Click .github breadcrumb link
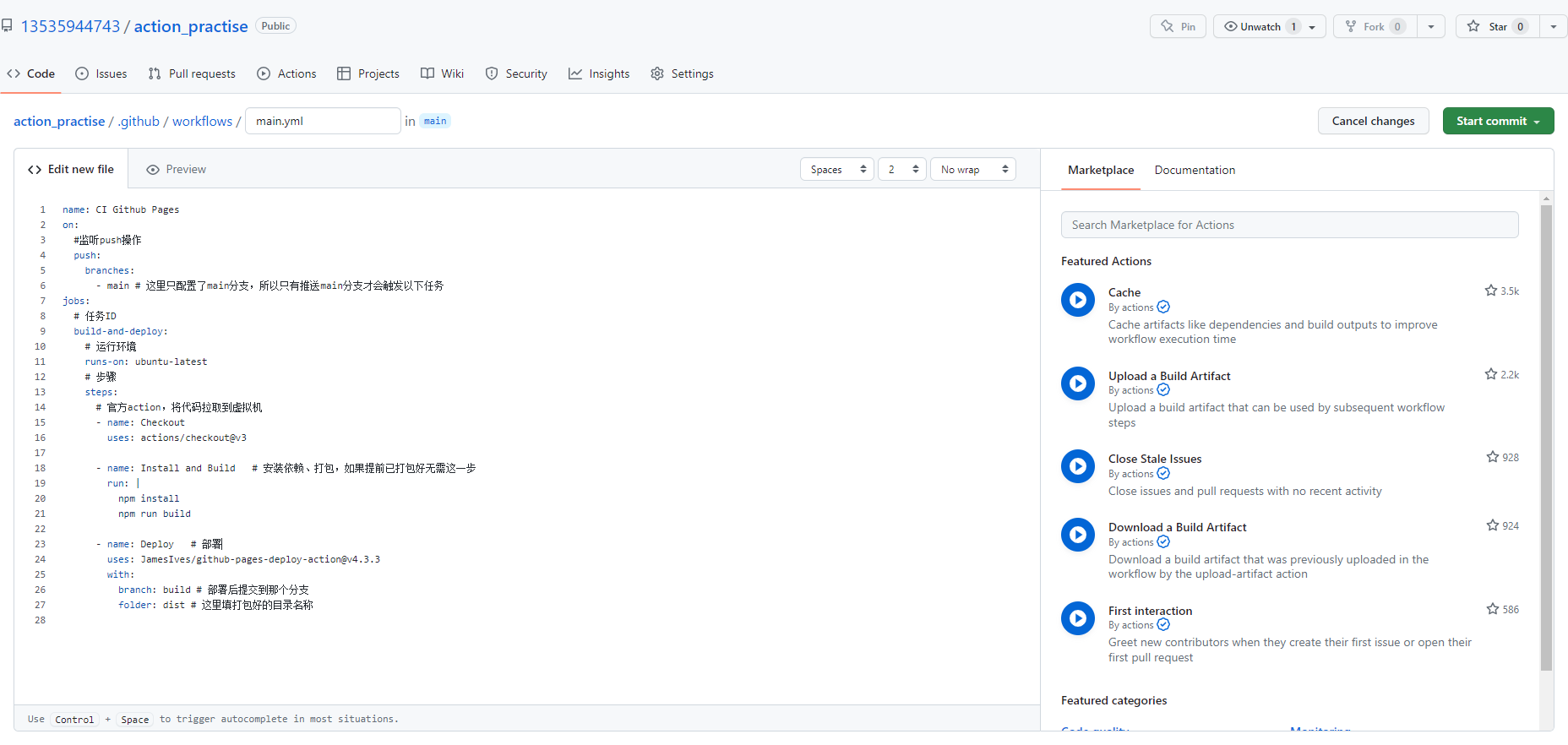The width and height of the screenshot is (1568, 745). 139,121
